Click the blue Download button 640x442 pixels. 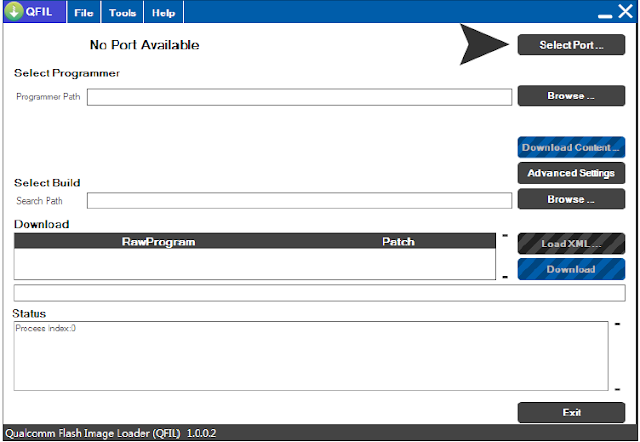pos(571,269)
